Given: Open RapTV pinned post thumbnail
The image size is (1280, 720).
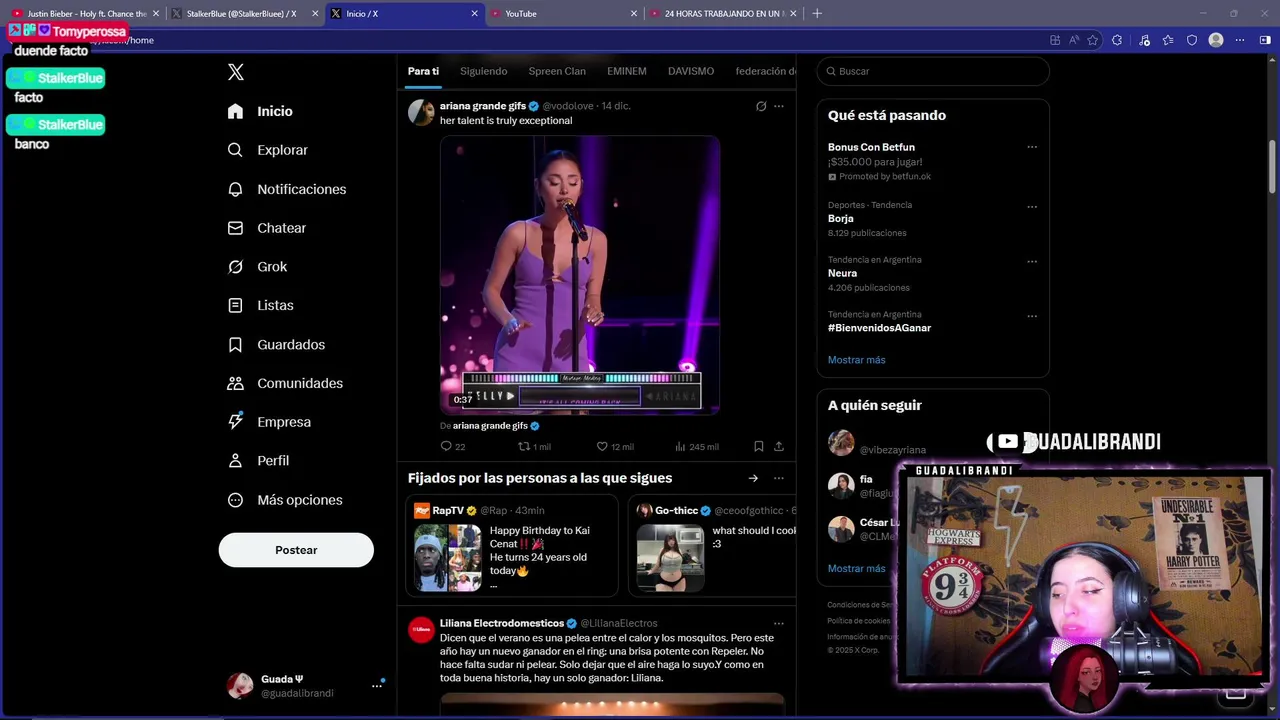Looking at the screenshot, I should [447, 558].
